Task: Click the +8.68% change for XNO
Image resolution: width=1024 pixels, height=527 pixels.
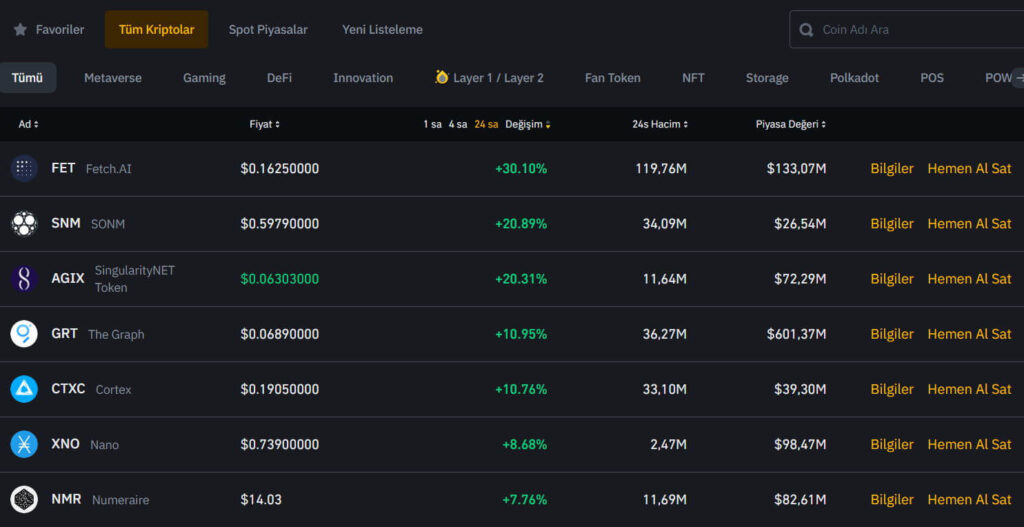Action: click(524, 444)
